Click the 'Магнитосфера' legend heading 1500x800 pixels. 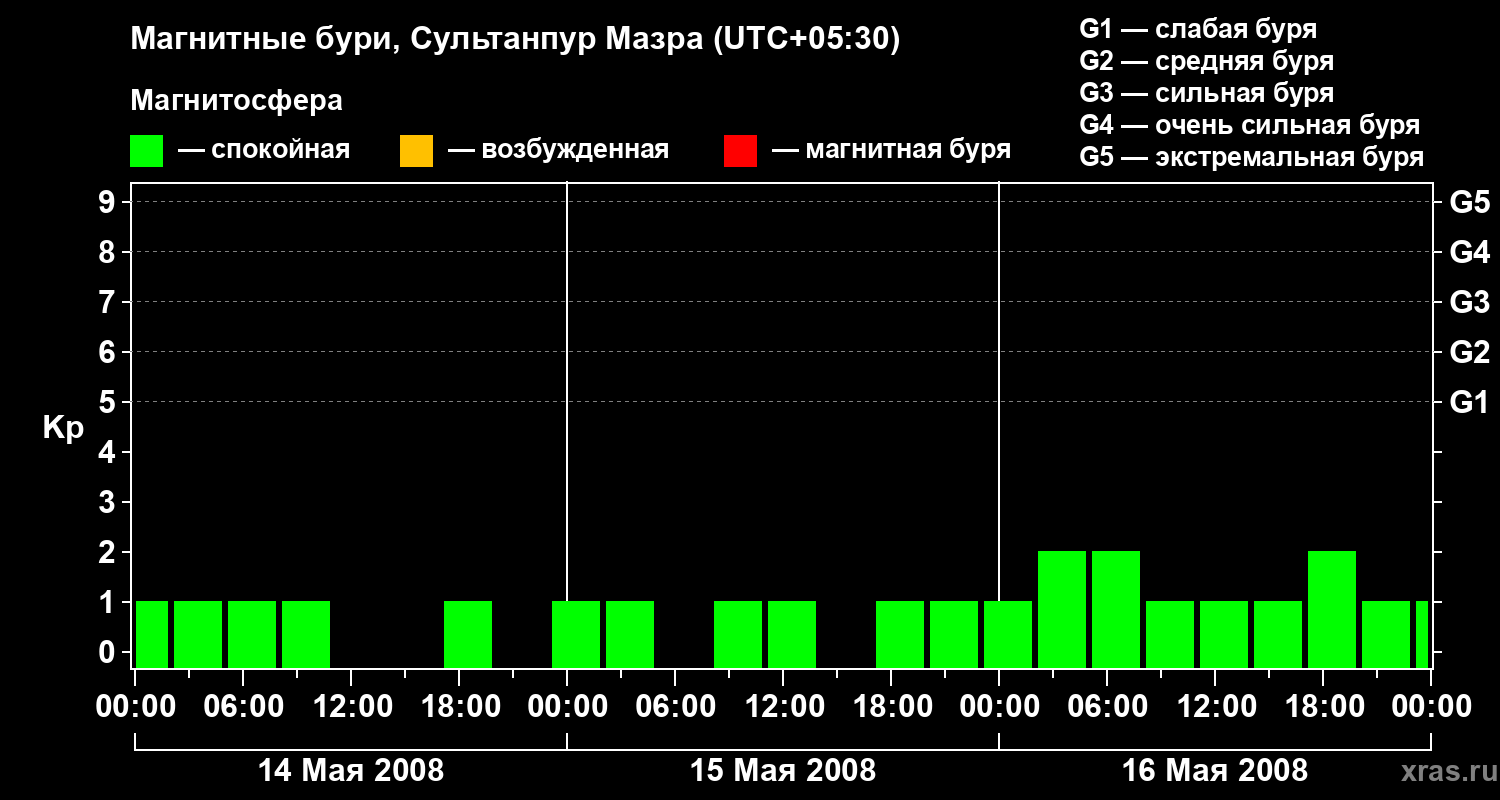point(236,101)
